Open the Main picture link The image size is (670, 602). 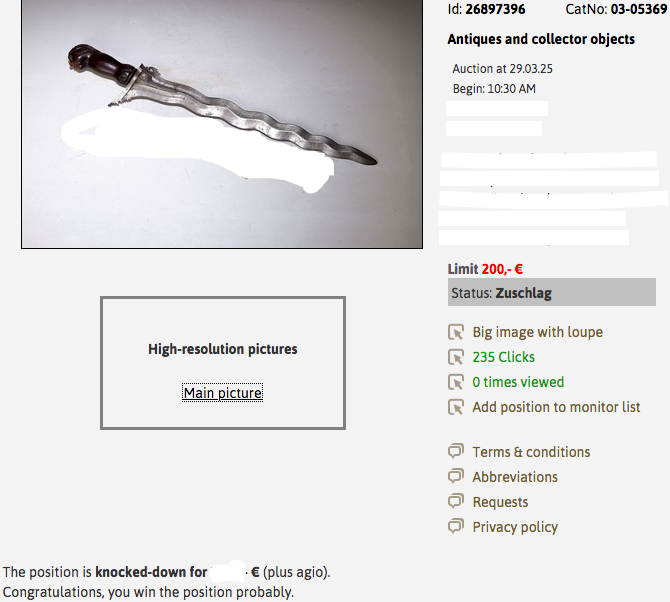click(x=223, y=393)
